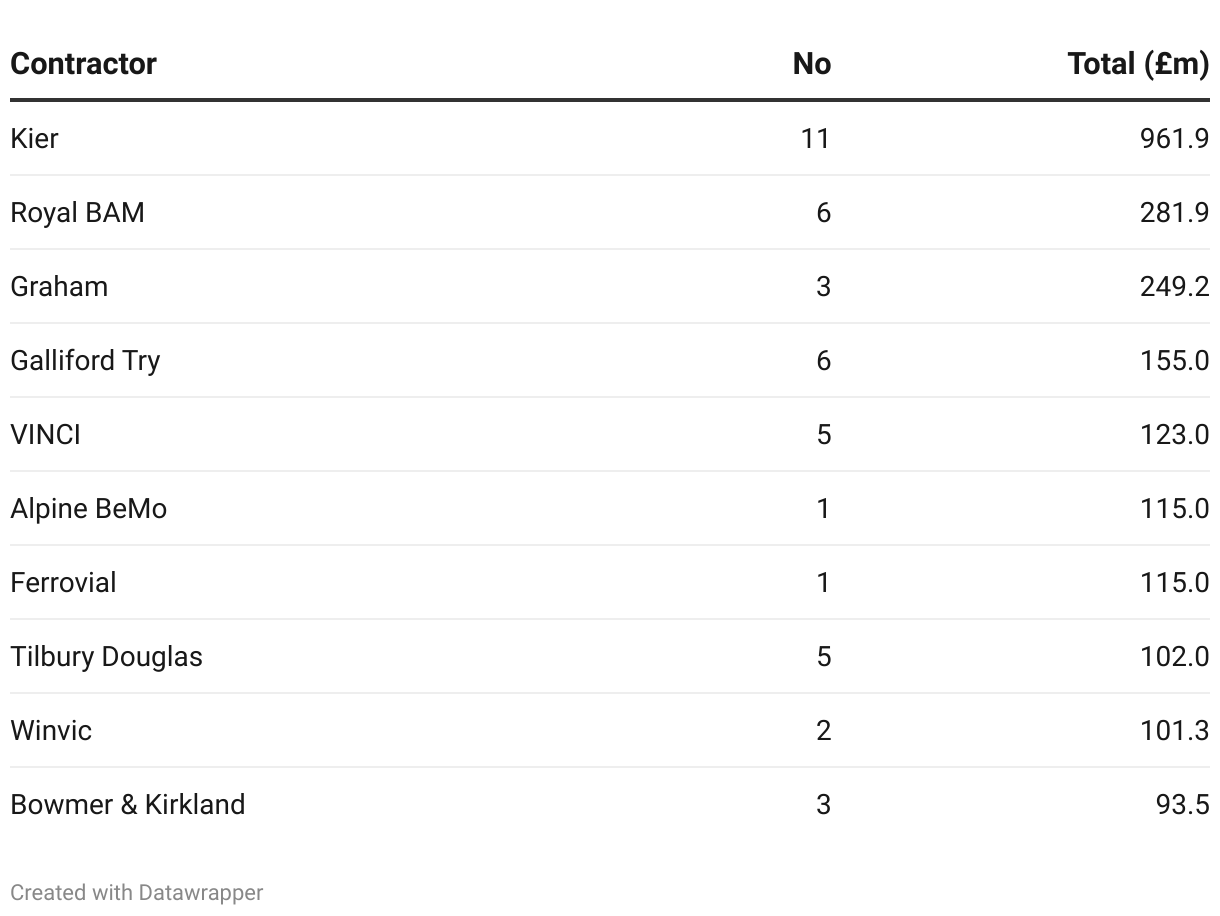The height and width of the screenshot is (916, 1220).
Task: Select the Tilbury Douglas name cell
Action: (x=107, y=657)
